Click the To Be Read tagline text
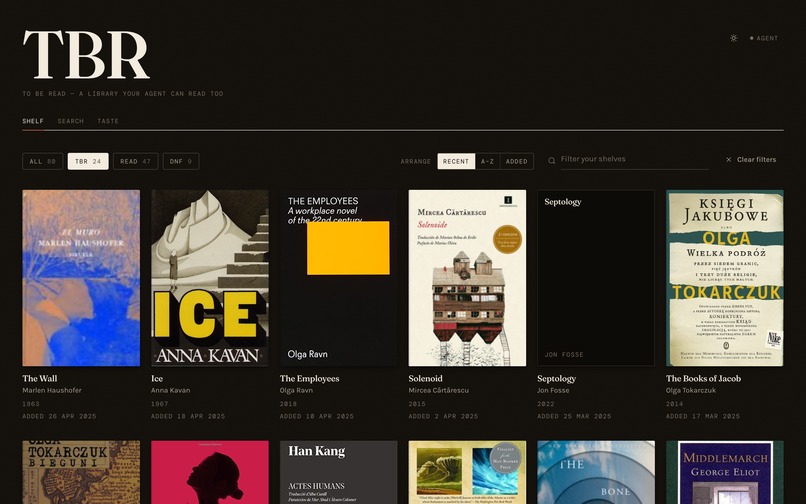Screen dimensions: 806x504 point(123,94)
